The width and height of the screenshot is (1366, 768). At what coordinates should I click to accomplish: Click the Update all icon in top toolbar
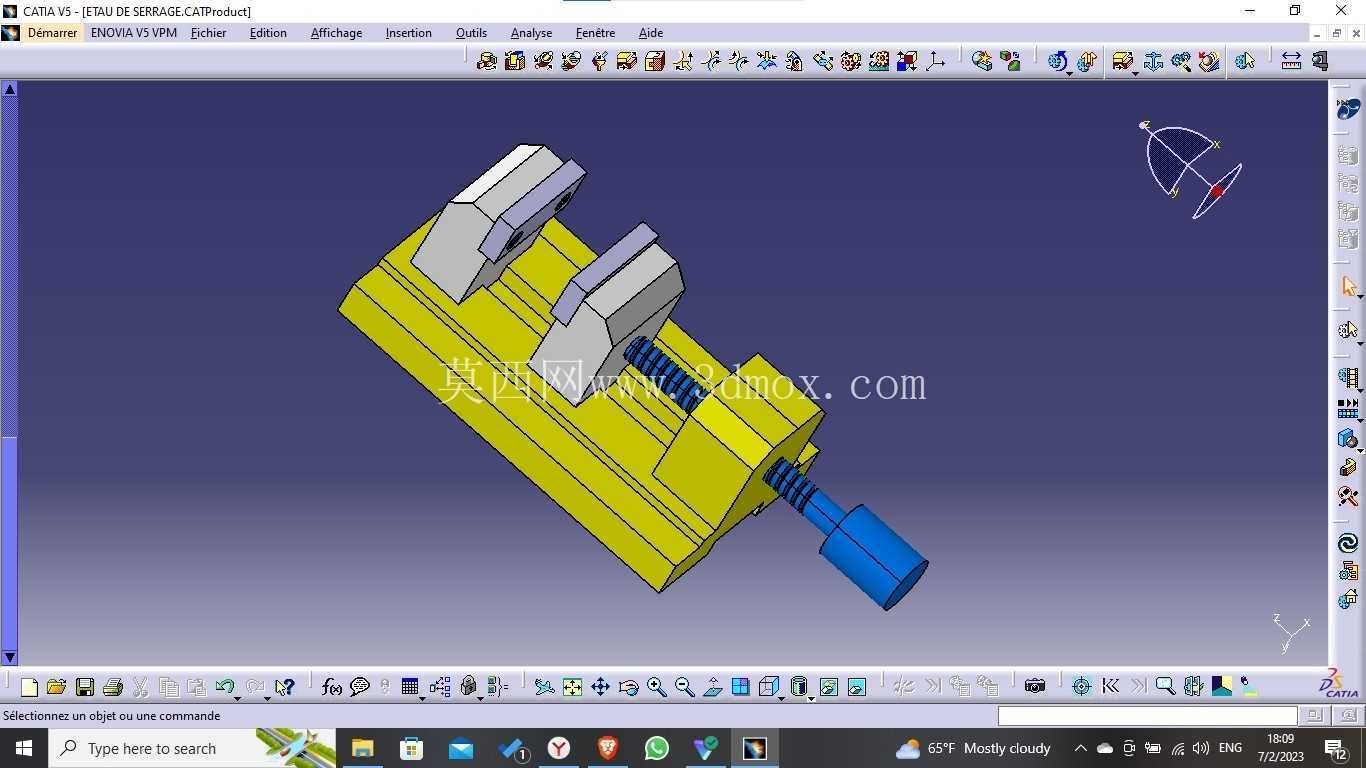pyautogui.click(x=1057, y=61)
